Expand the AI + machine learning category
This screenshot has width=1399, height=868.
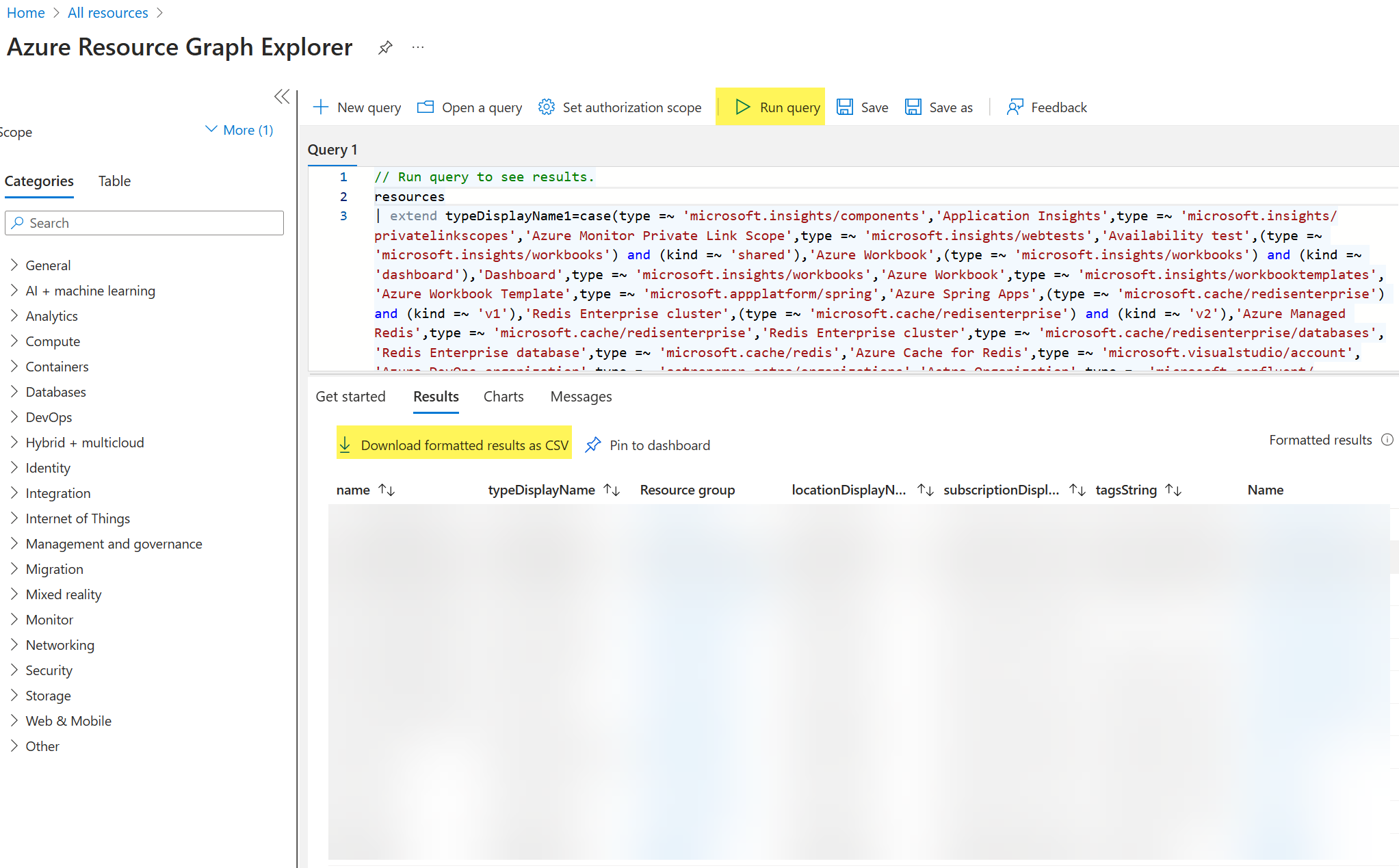pyautogui.click(x=14, y=290)
